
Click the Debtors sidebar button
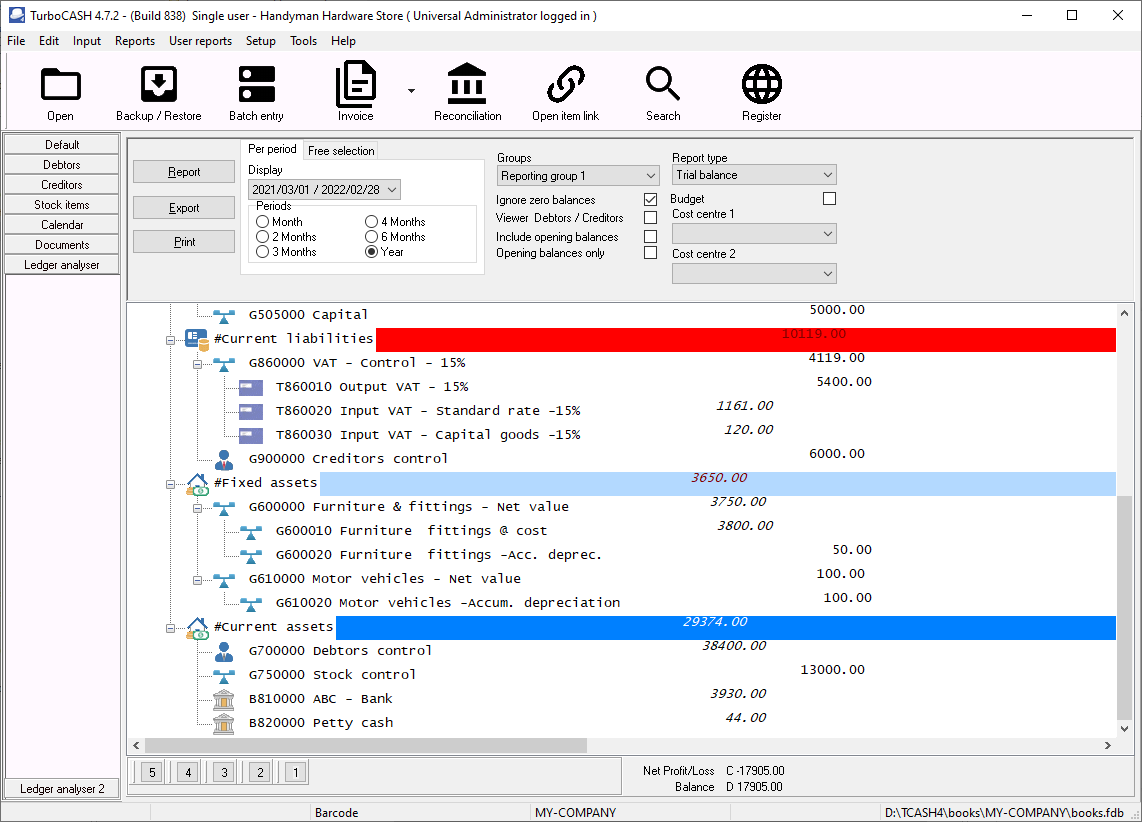point(62,165)
